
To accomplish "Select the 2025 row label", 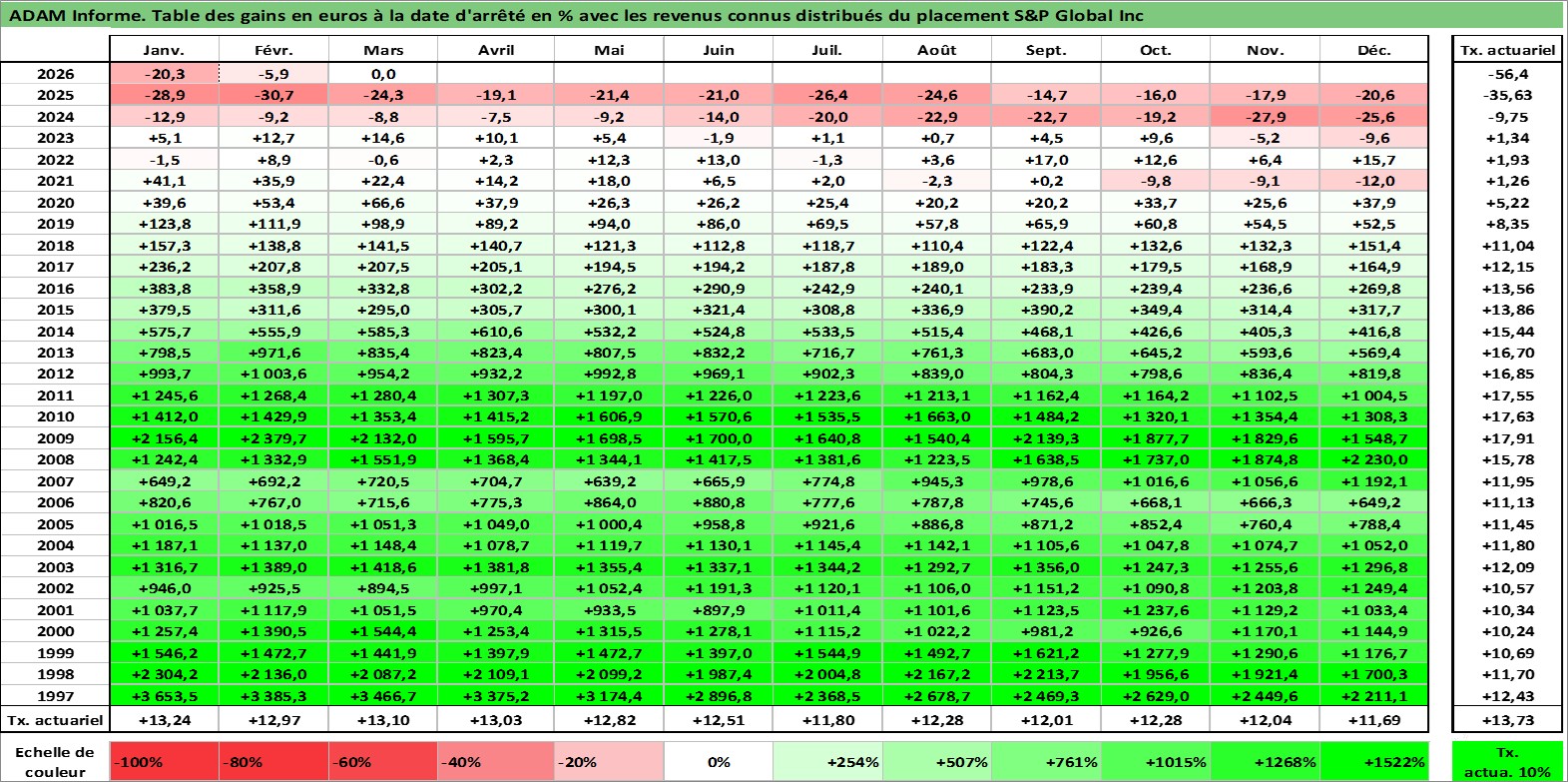I will coord(55,95).
